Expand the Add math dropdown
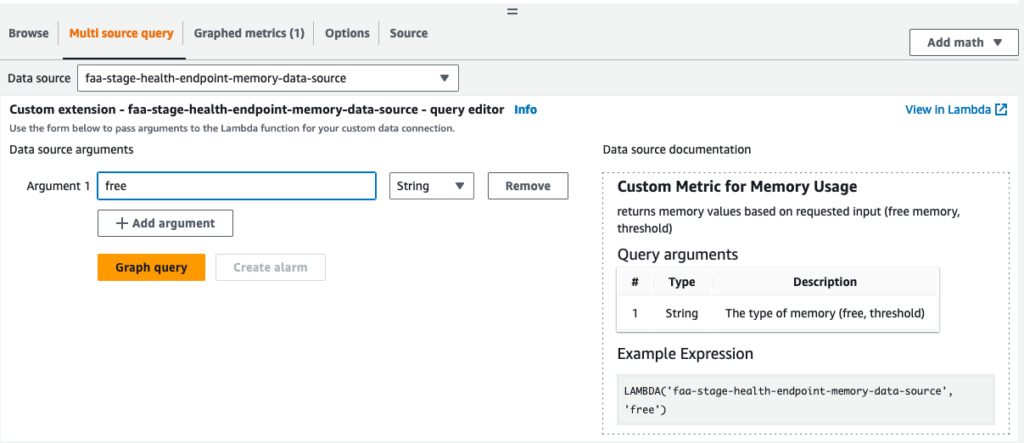 [963, 42]
